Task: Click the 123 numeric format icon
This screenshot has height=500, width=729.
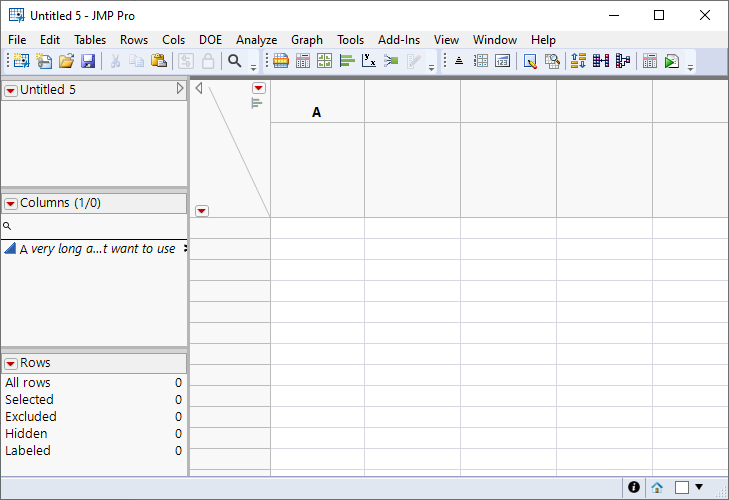Action: [x=503, y=61]
